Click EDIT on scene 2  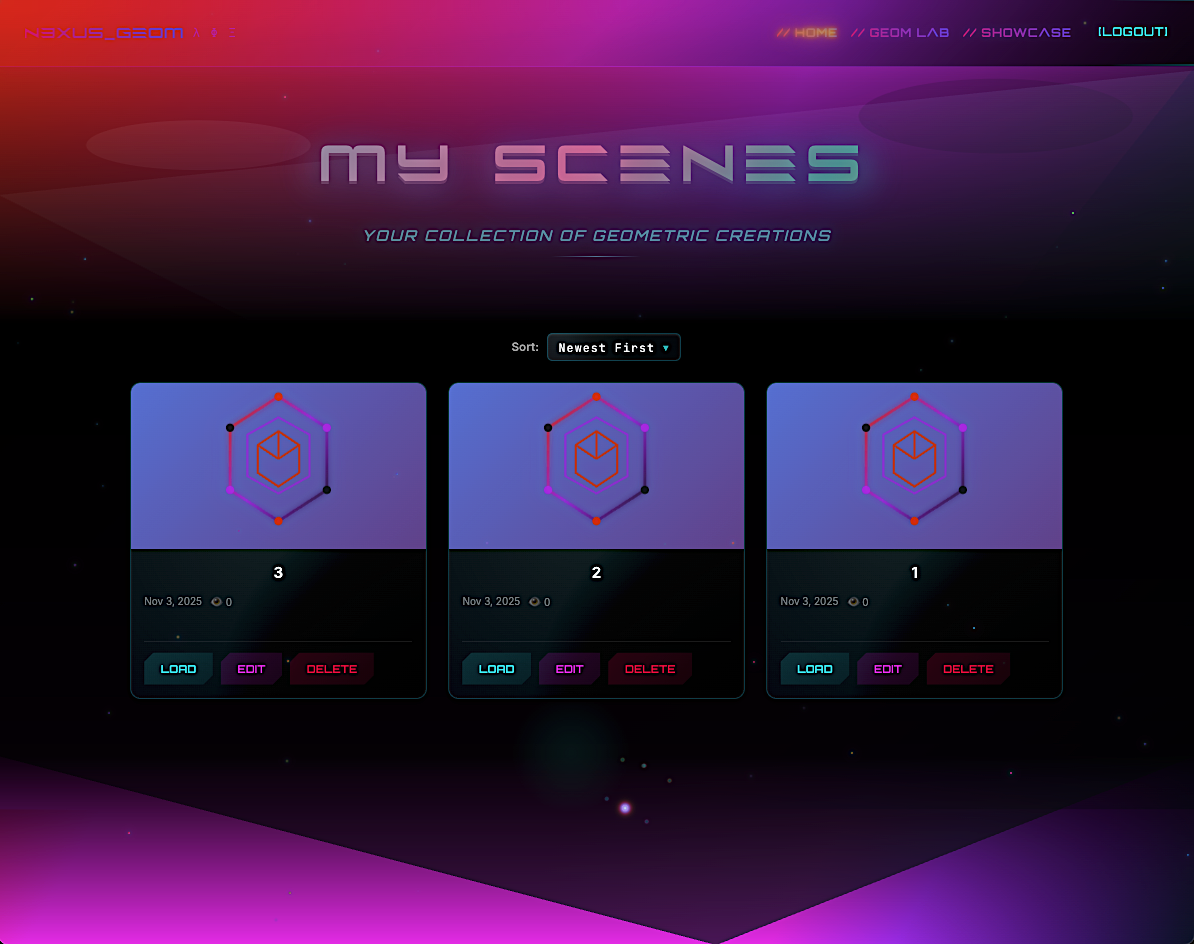pyautogui.click(x=569, y=668)
